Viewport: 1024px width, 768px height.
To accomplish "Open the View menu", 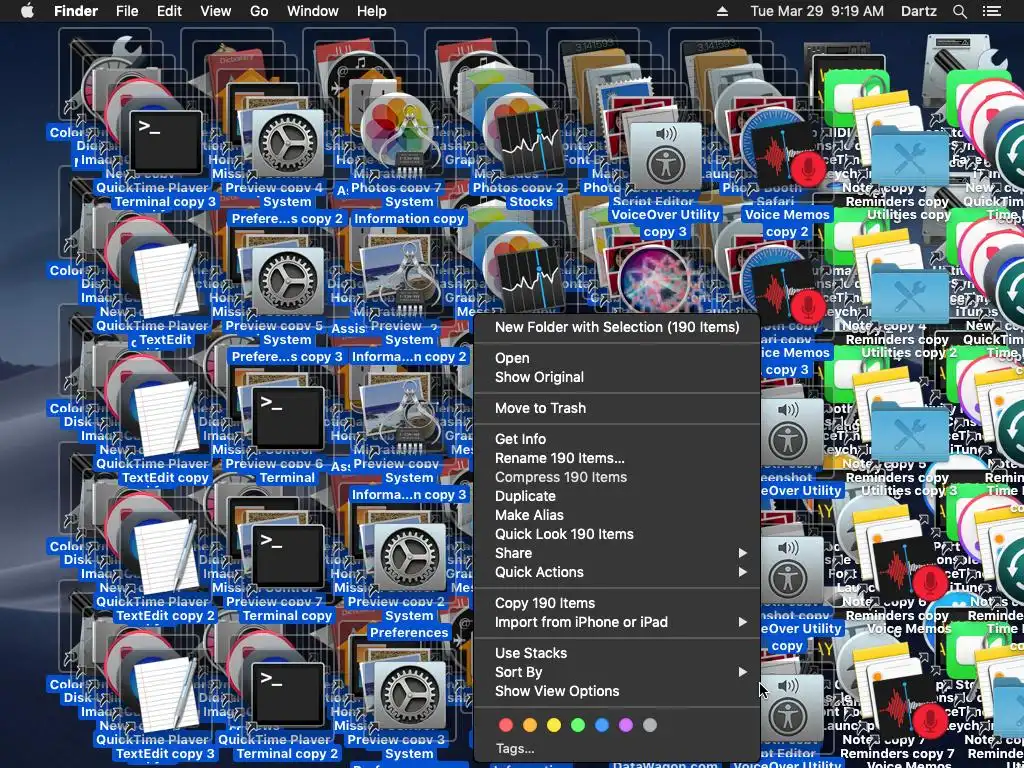I will pos(216,11).
